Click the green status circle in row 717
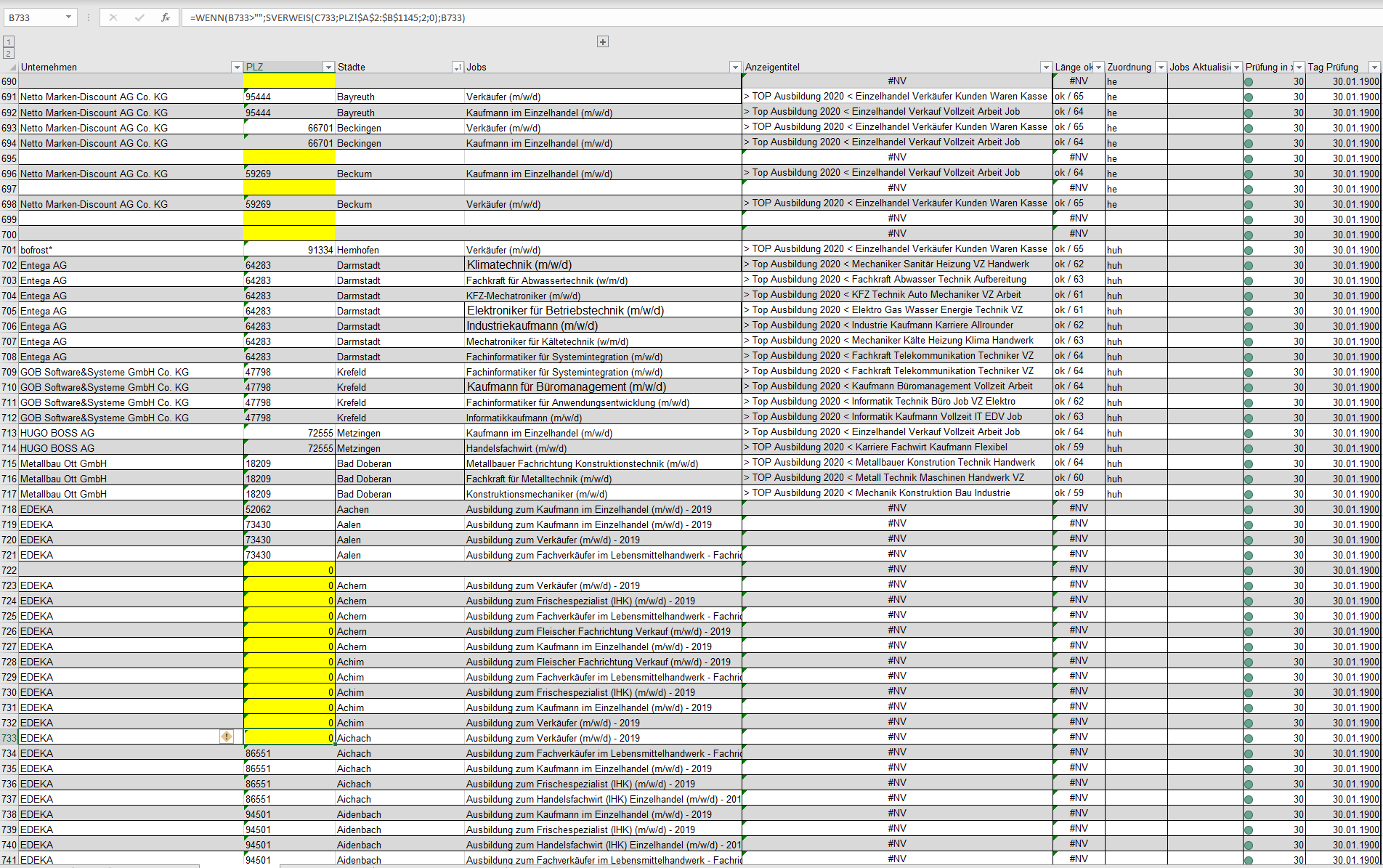This screenshot has width=1383, height=868. coord(1249,494)
